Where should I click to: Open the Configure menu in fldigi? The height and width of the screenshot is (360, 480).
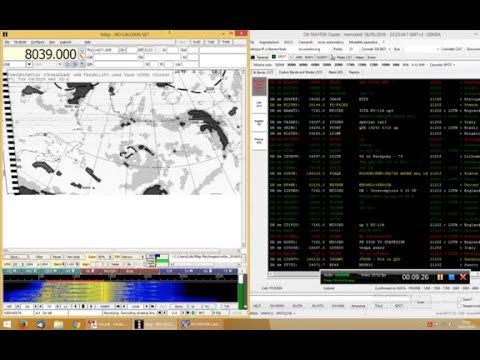[38, 42]
